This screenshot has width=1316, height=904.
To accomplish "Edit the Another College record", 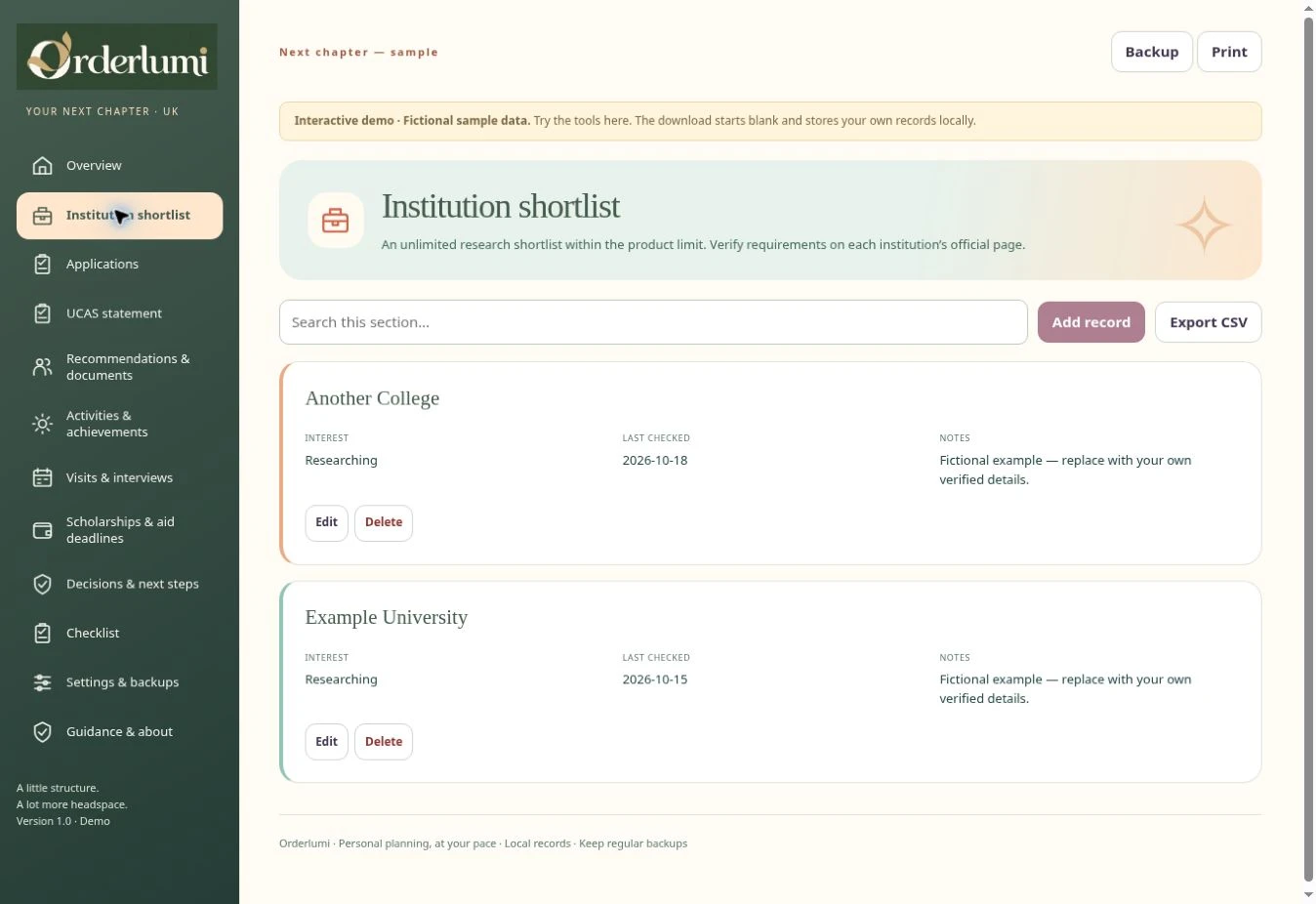I will click(x=326, y=522).
